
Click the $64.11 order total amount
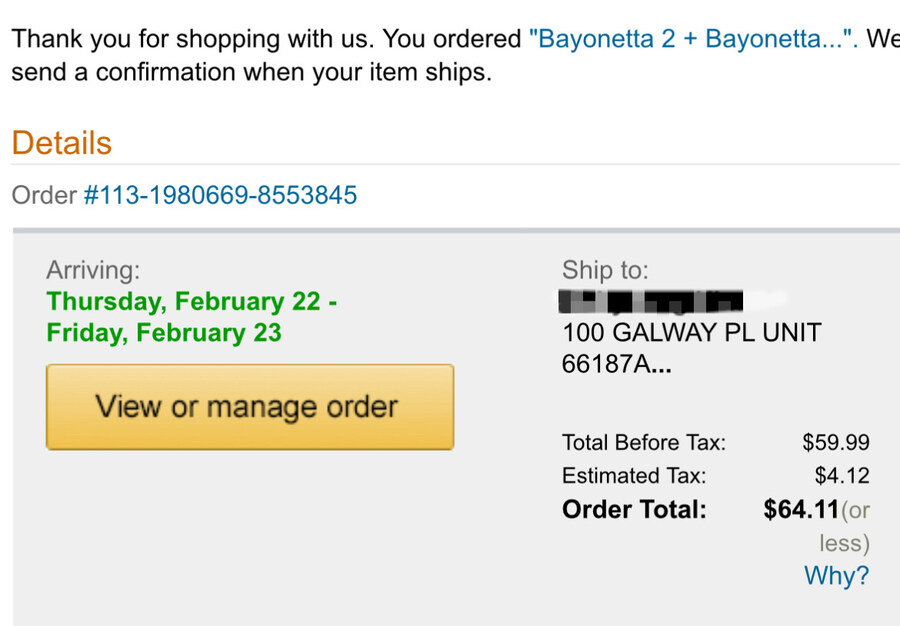(800, 510)
